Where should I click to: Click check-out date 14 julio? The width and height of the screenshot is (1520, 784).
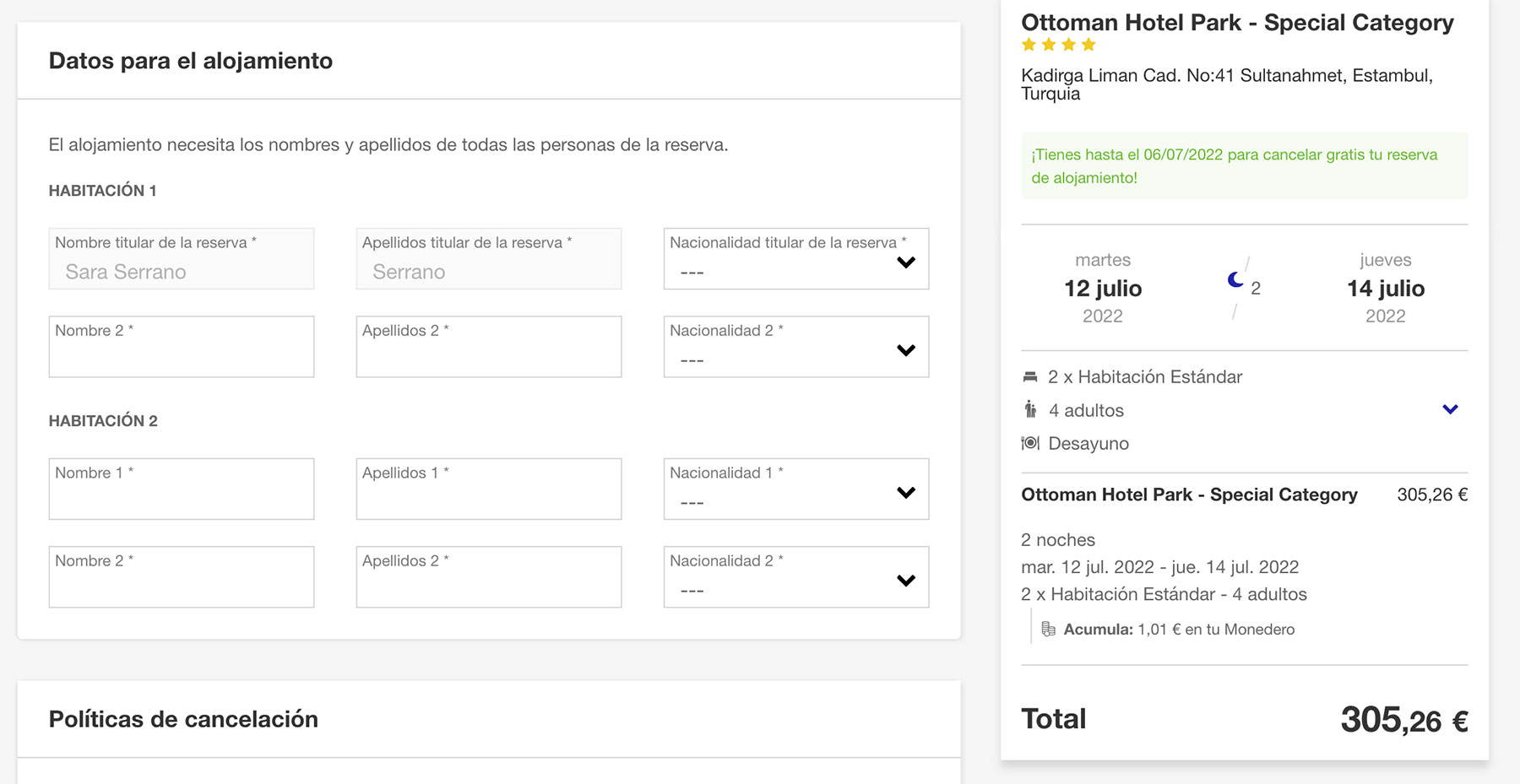1386,289
